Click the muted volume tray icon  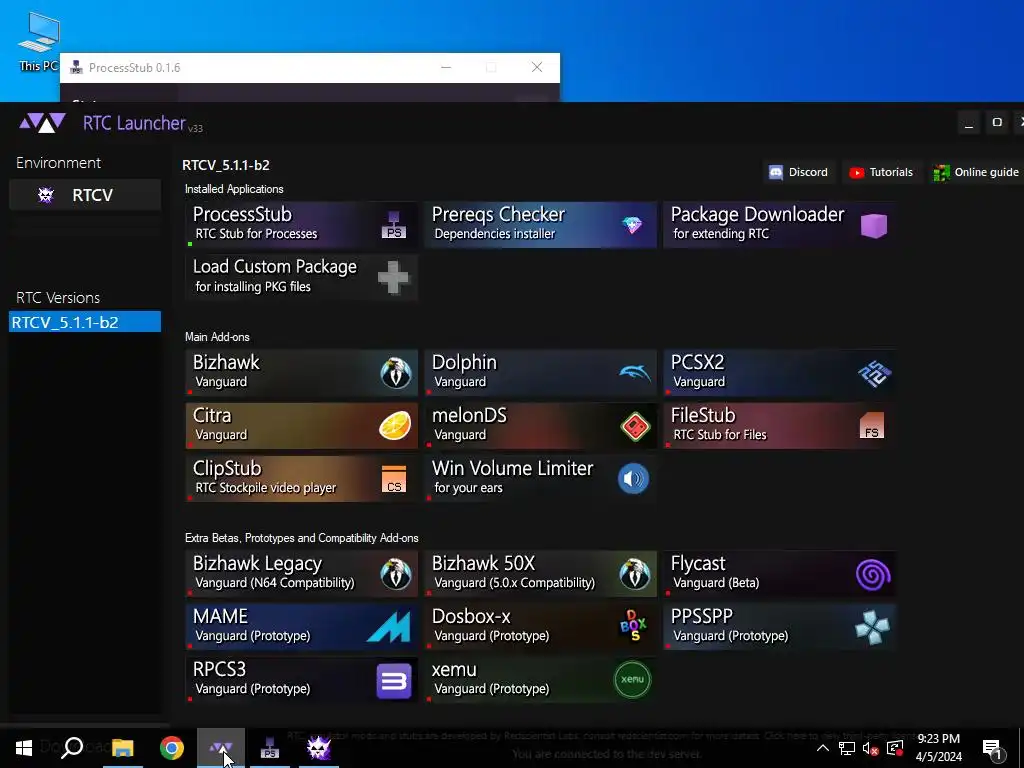[x=870, y=748]
